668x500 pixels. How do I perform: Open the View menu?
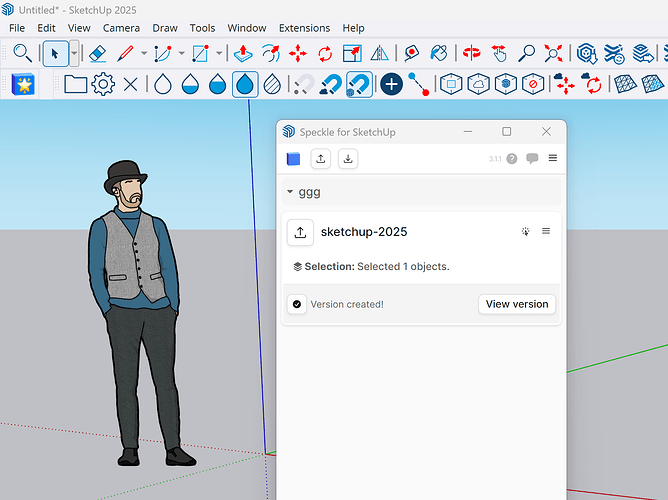79,28
